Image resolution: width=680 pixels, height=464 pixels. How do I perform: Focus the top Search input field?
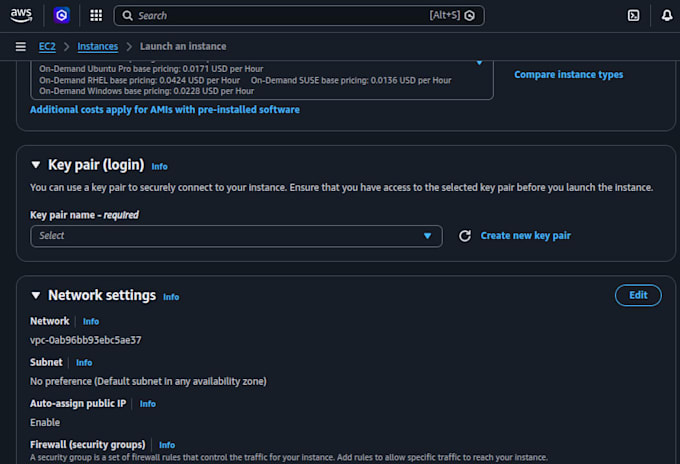[x=299, y=16]
